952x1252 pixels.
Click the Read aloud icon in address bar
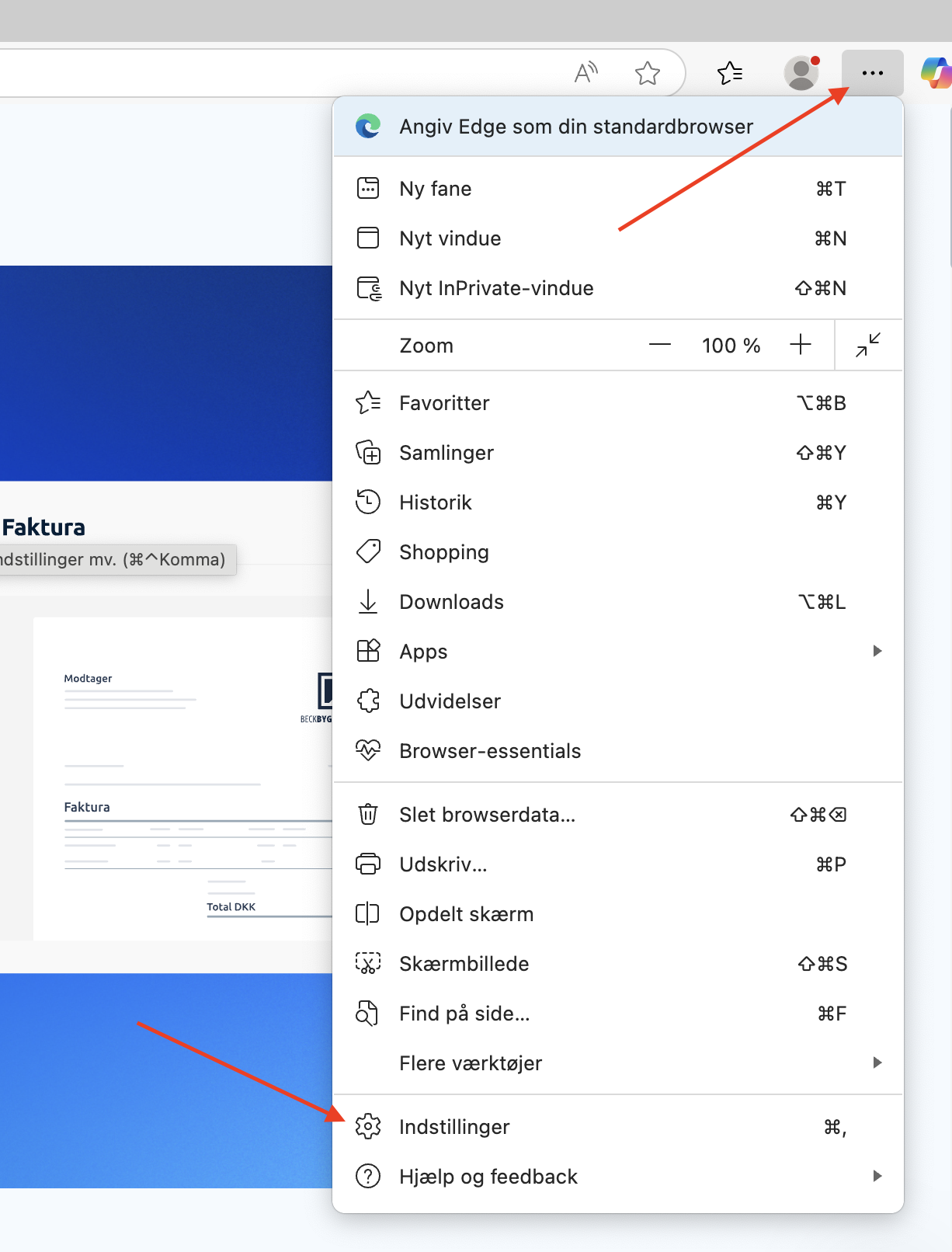pos(586,73)
